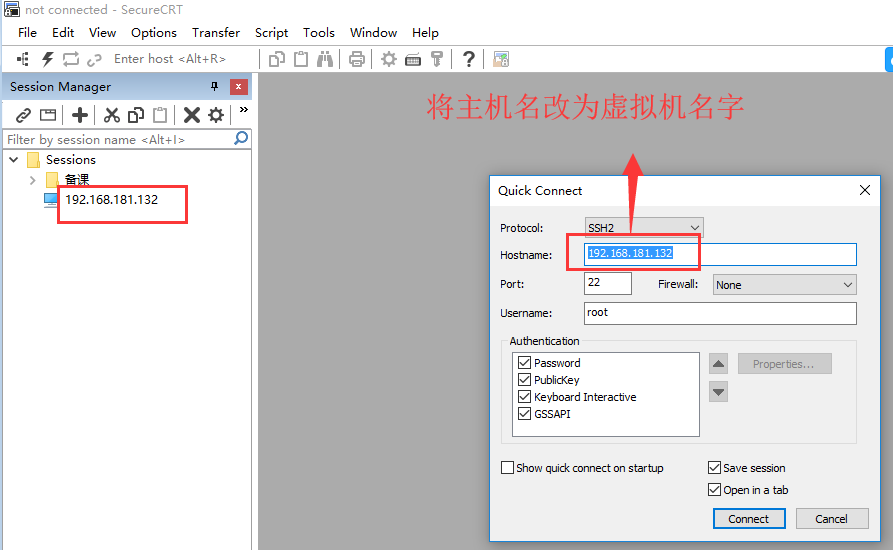The image size is (893, 550).
Task: Open the Protocol SSH2 dropdown
Action: point(644,228)
